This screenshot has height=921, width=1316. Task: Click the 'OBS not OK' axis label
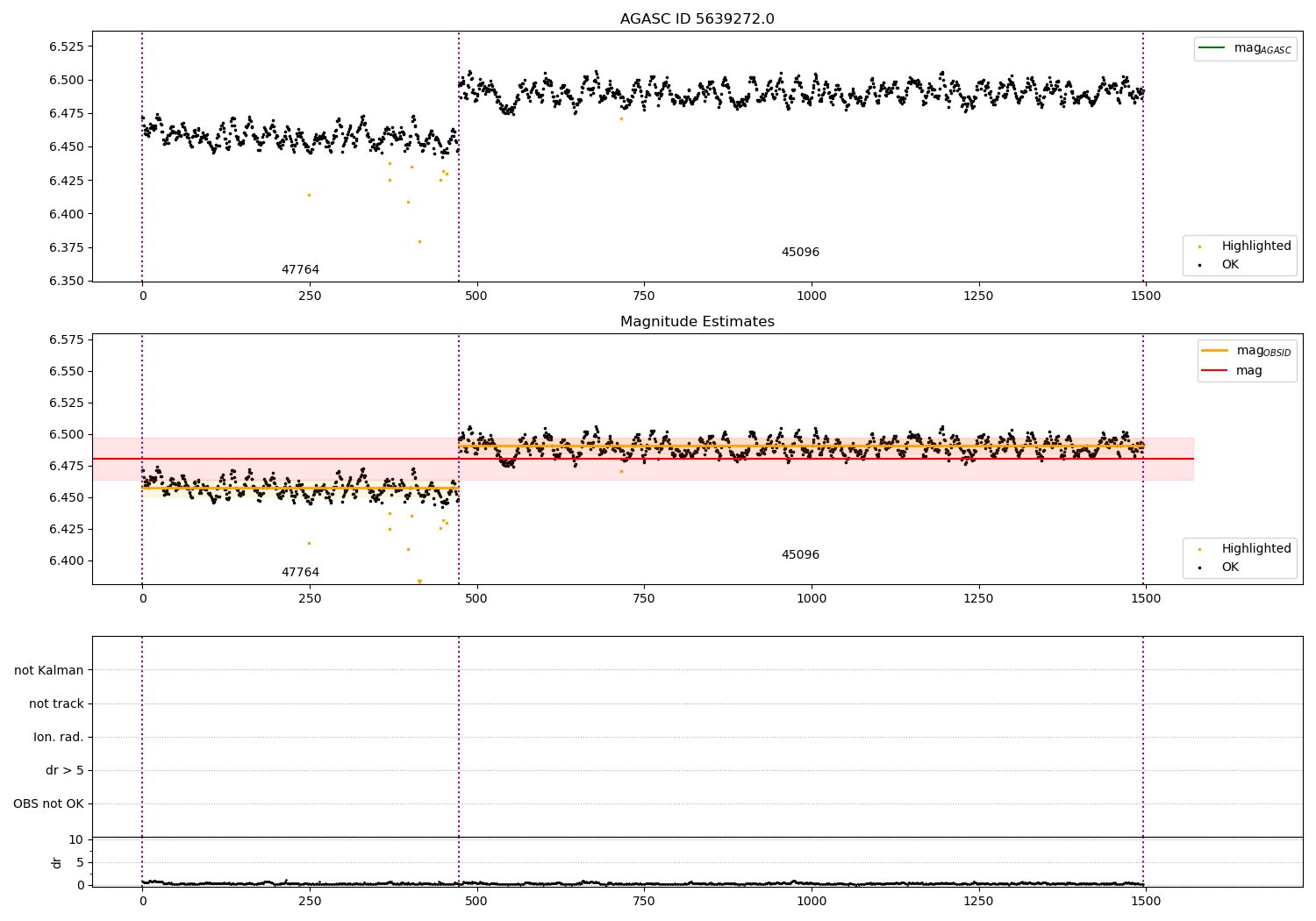click(x=48, y=804)
